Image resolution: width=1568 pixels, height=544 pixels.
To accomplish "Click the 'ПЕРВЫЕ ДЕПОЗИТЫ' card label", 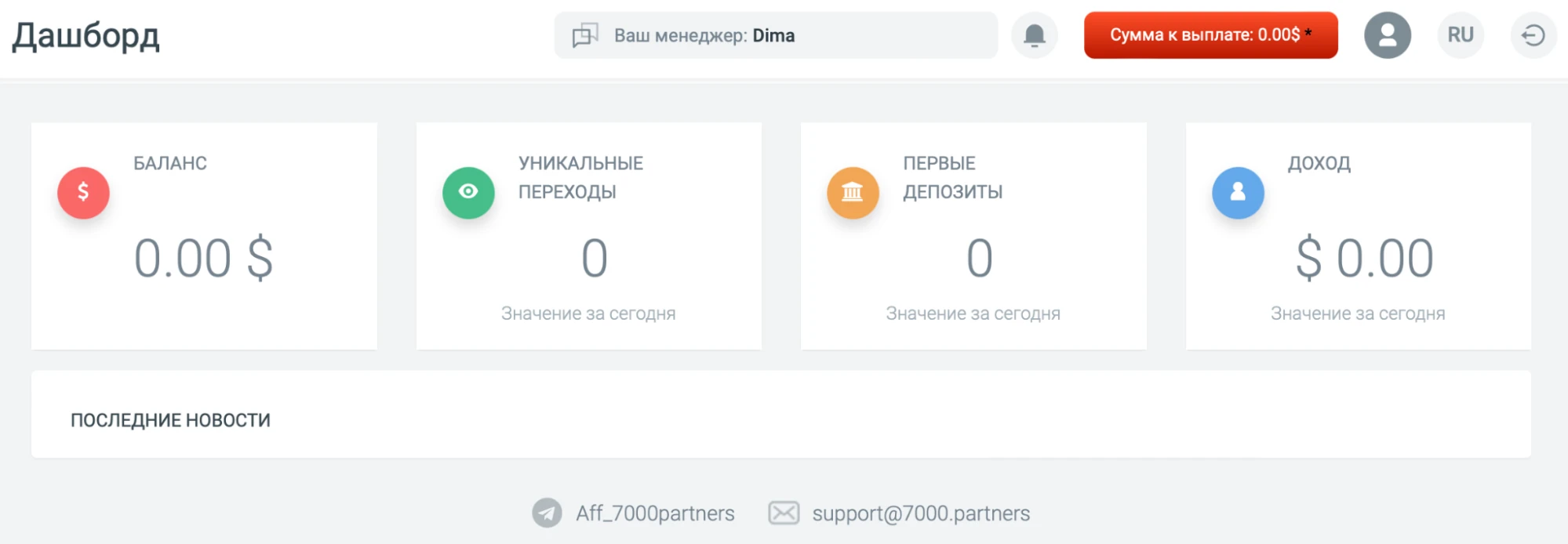I will pyautogui.click(x=953, y=177).
